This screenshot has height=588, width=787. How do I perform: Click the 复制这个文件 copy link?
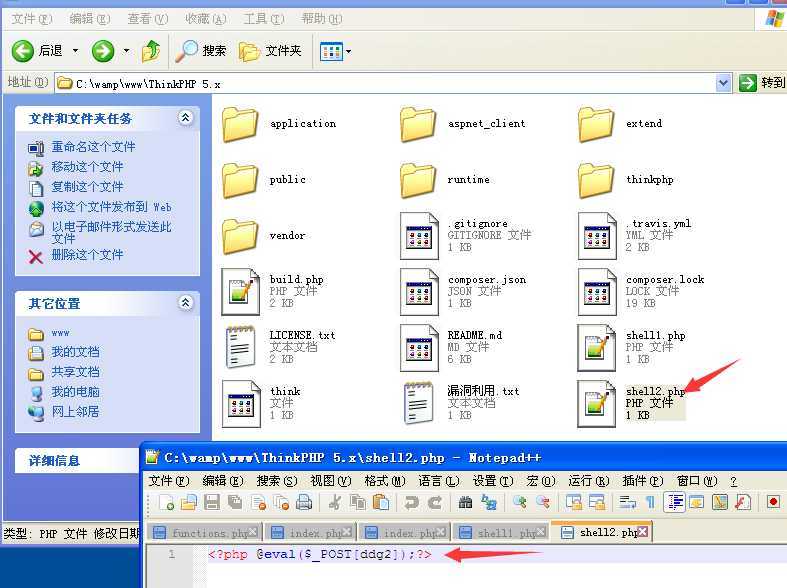click(x=87, y=187)
